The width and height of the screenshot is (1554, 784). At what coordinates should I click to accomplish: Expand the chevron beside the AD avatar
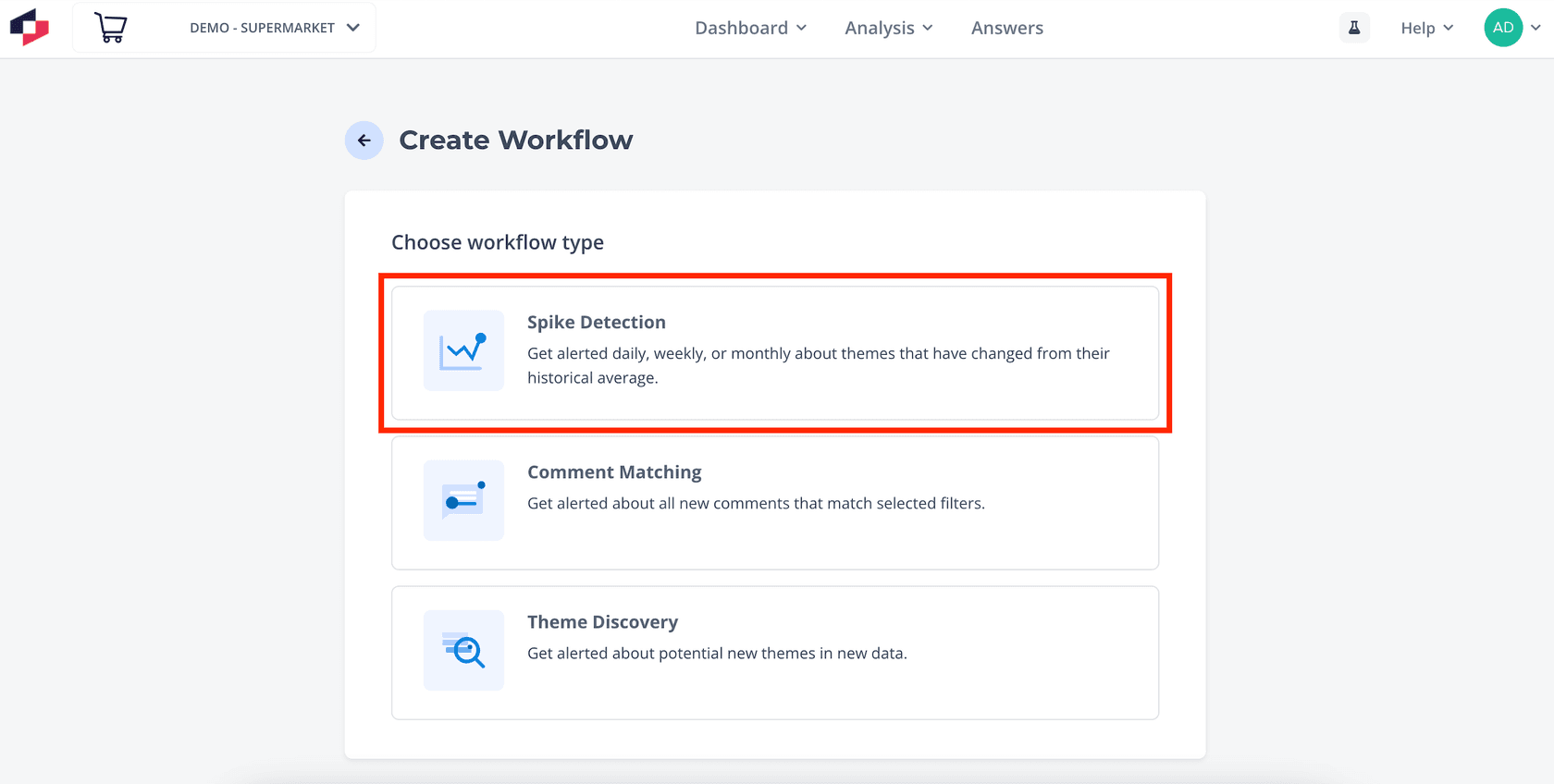[1535, 28]
